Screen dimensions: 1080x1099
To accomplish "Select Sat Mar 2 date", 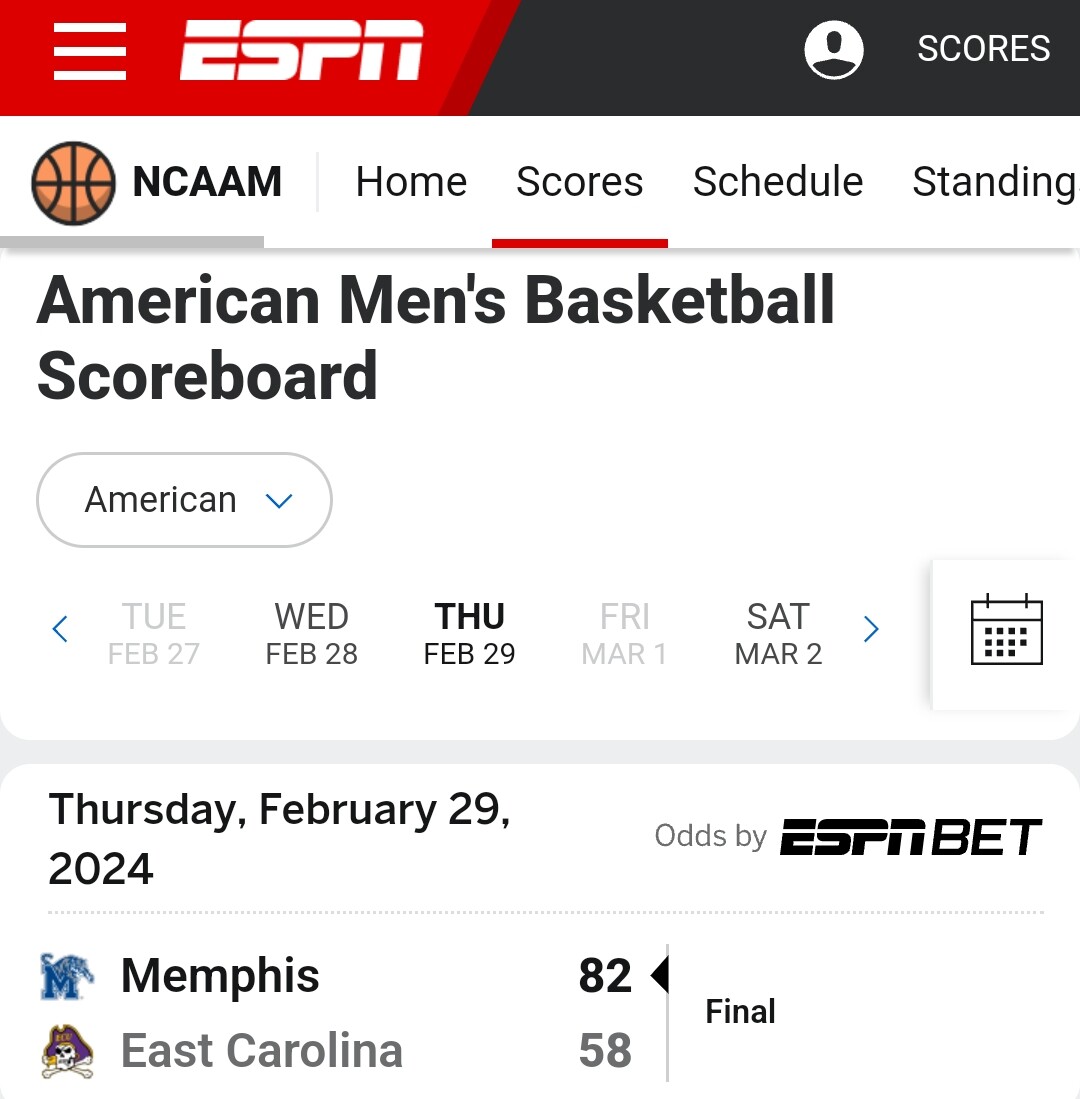I will [x=778, y=634].
